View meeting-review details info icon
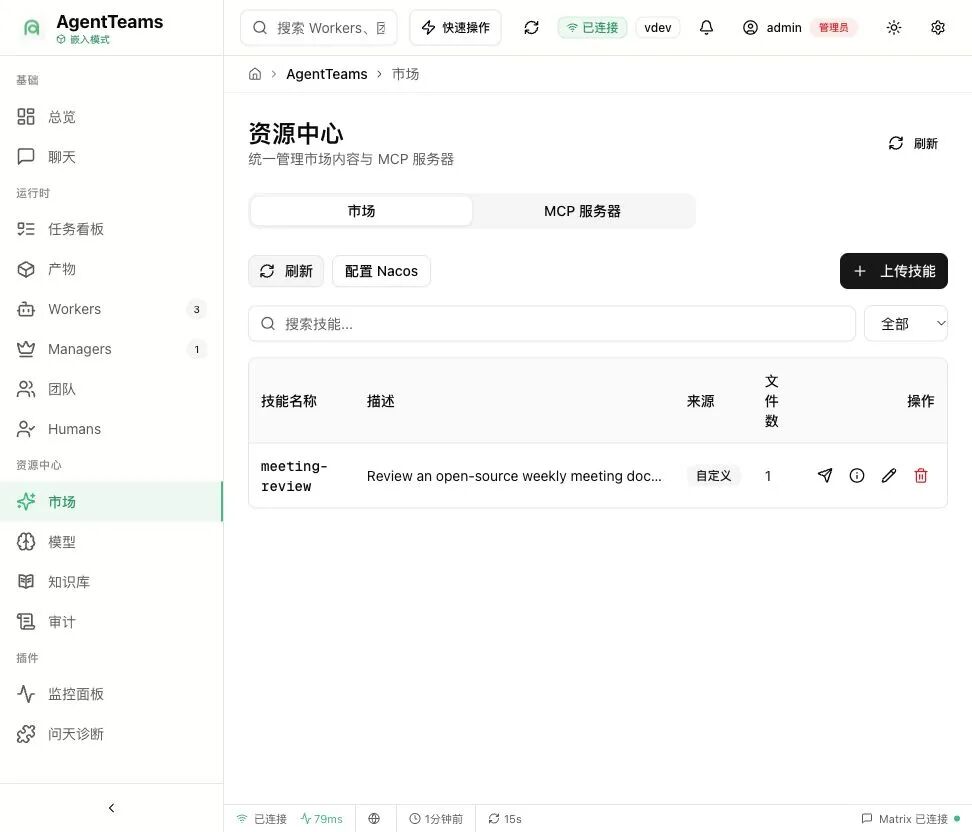This screenshot has width=972, height=832. click(x=857, y=476)
